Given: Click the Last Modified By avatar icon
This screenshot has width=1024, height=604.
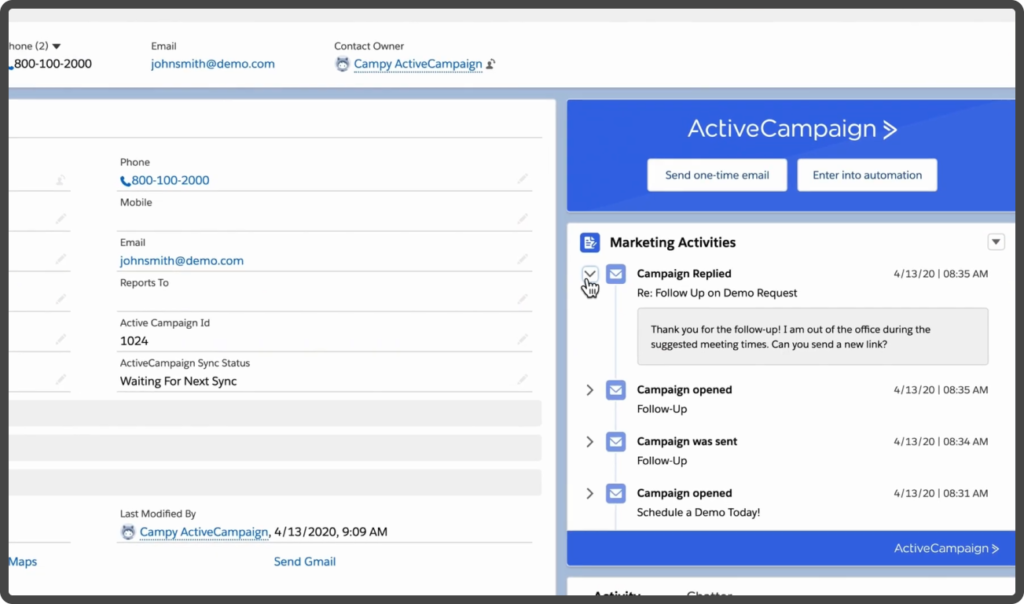Looking at the screenshot, I should (128, 532).
